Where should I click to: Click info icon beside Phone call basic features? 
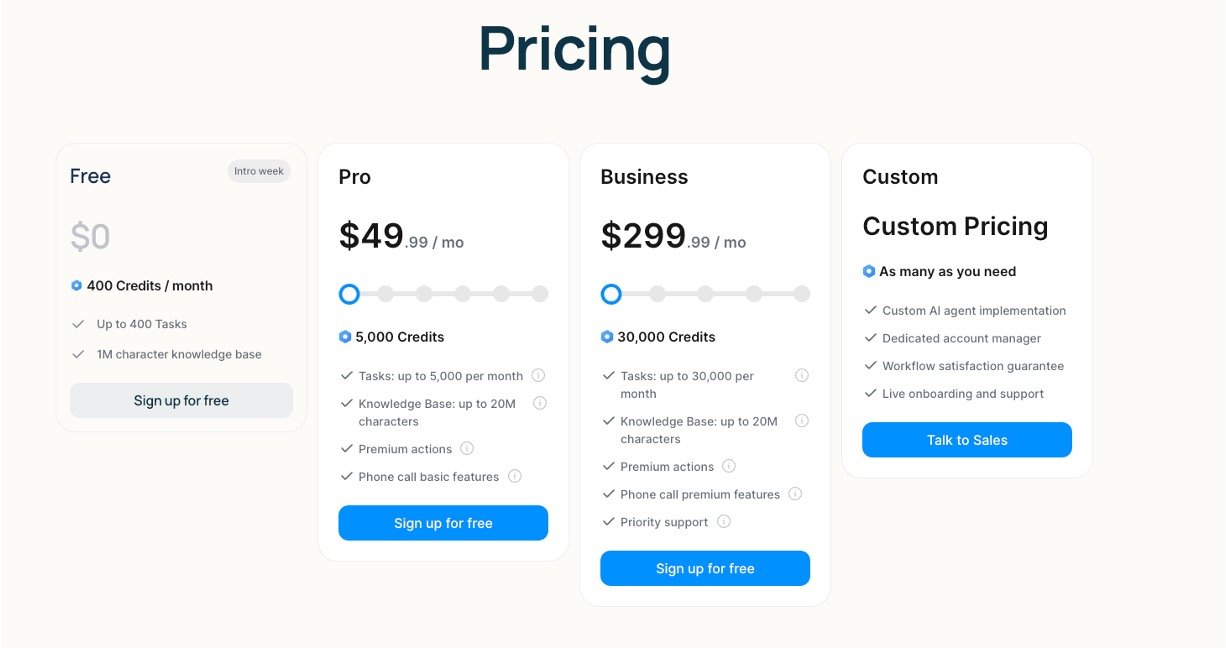[x=515, y=476]
